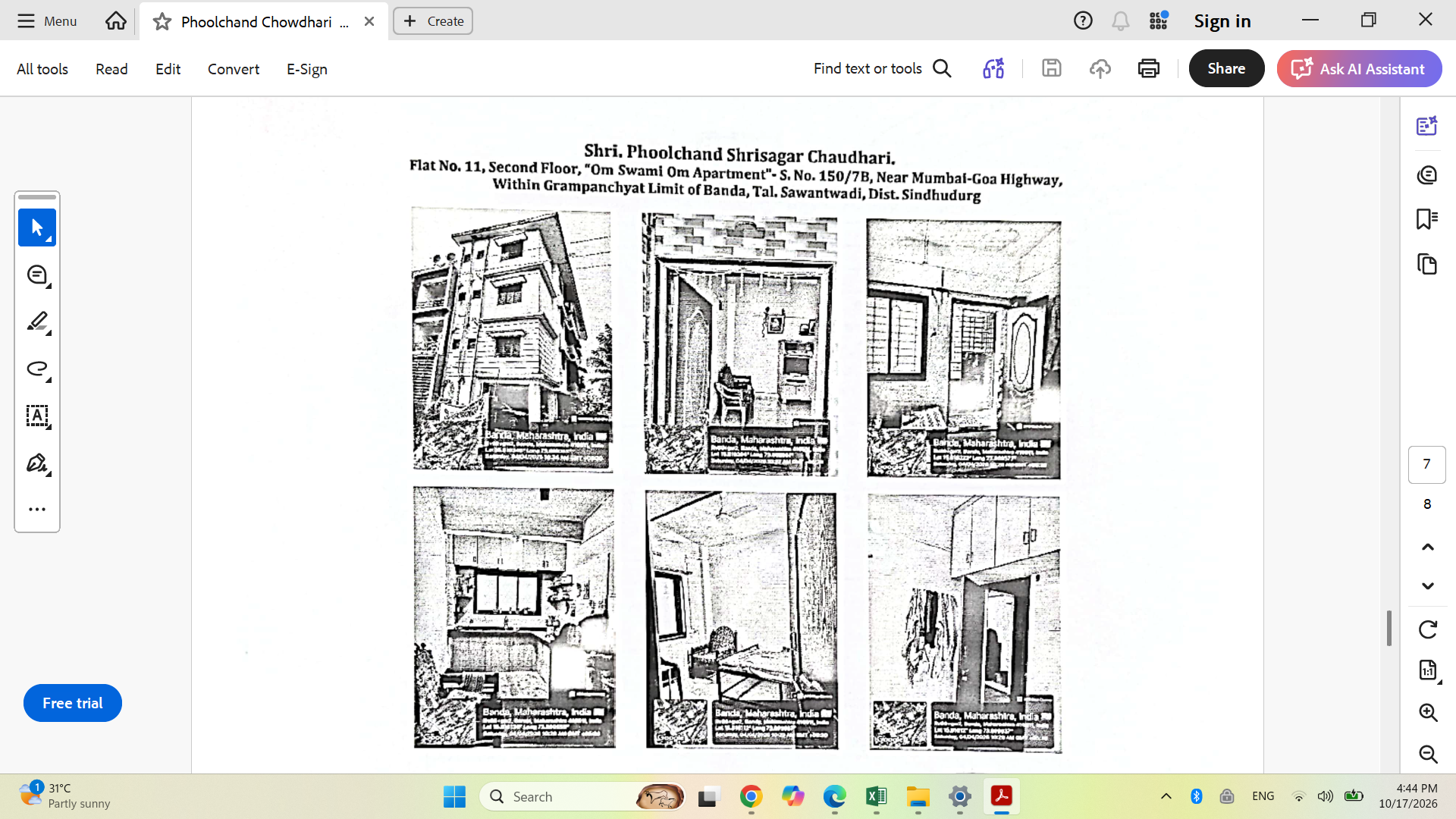Select the text box recognition tool
Image resolution: width=1456 pixels, height=819 pixels.
[37, 416]
